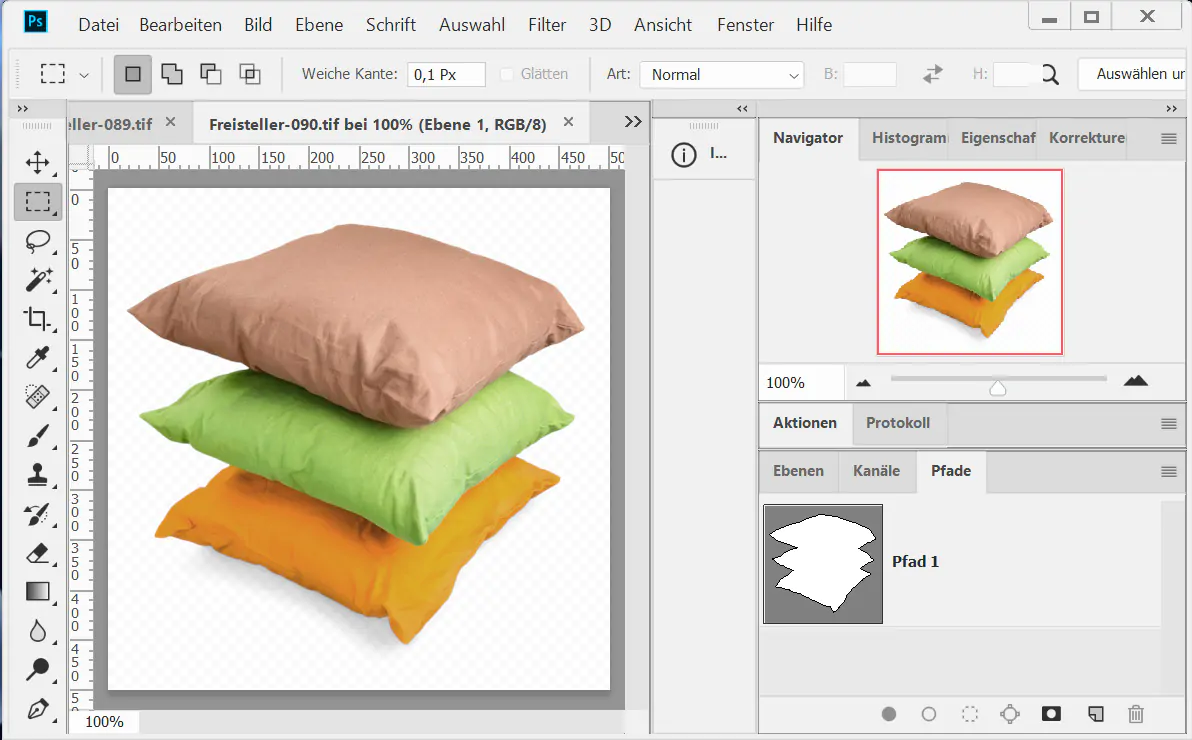The width and height of the screenshot is (1192, 740).
Task: Open the Navigator panel options menu
Action: pyautogui.click(x=1168, y=139)
